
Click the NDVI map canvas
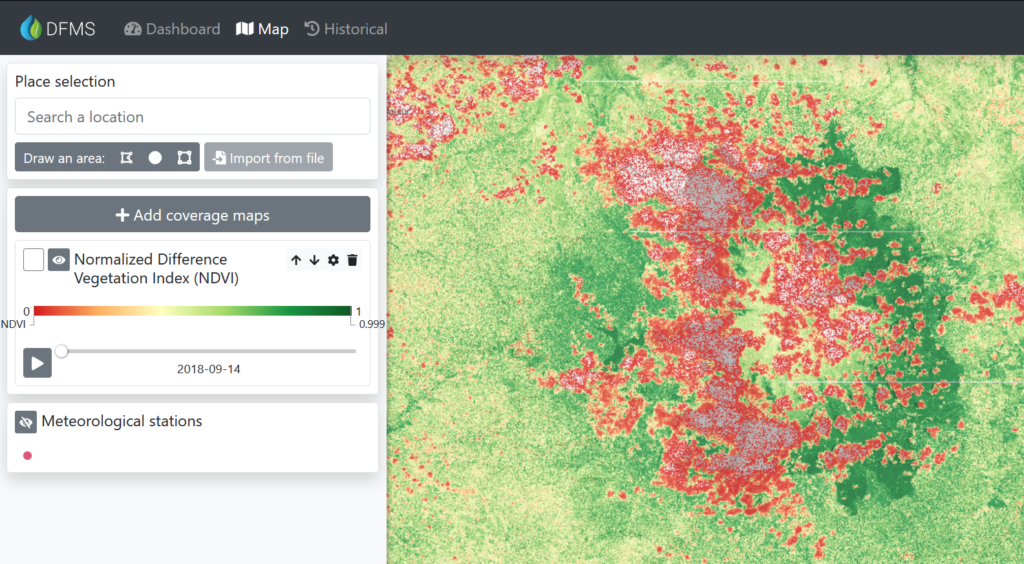(705, 309)
